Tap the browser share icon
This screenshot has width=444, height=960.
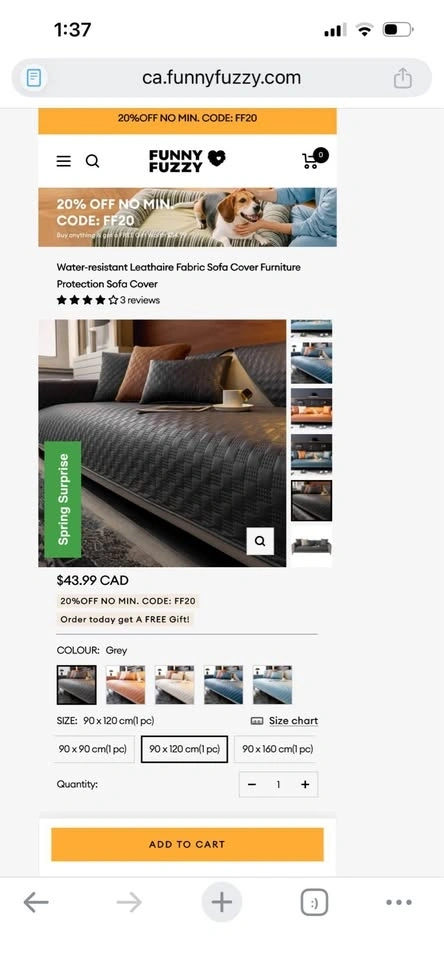click(402, 78)
